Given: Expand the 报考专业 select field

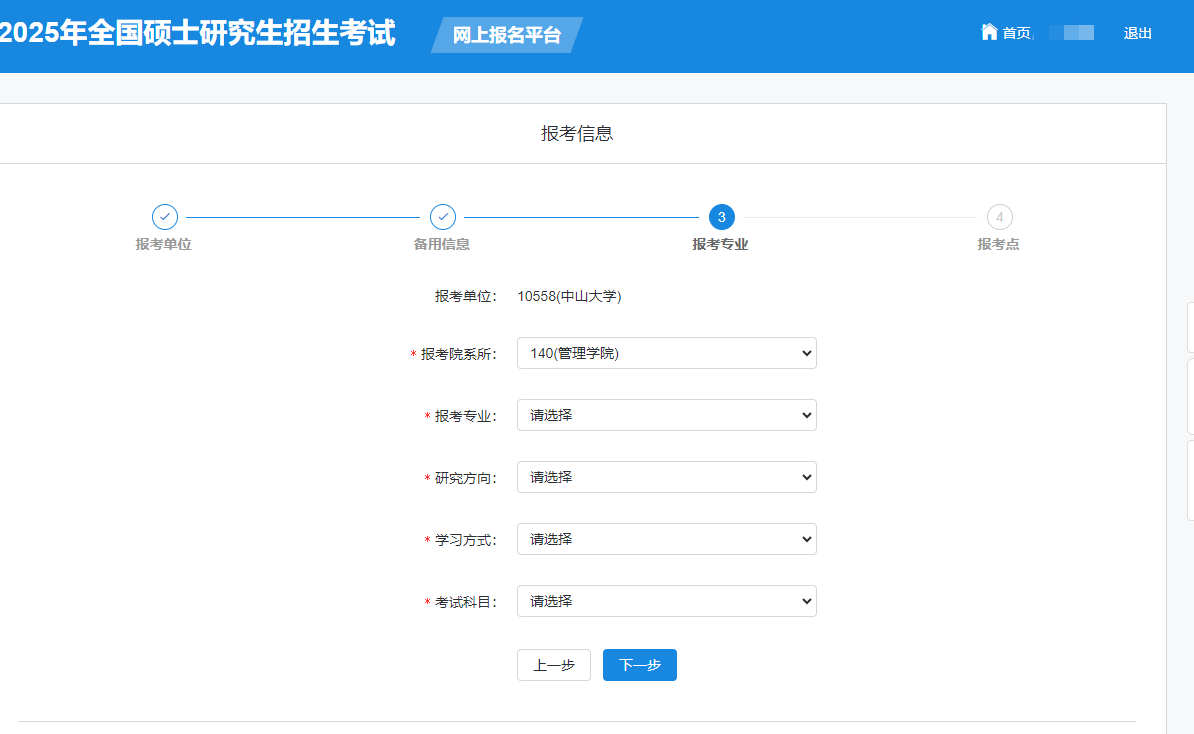Looking at the screenshot, I should tap(666, 415).
